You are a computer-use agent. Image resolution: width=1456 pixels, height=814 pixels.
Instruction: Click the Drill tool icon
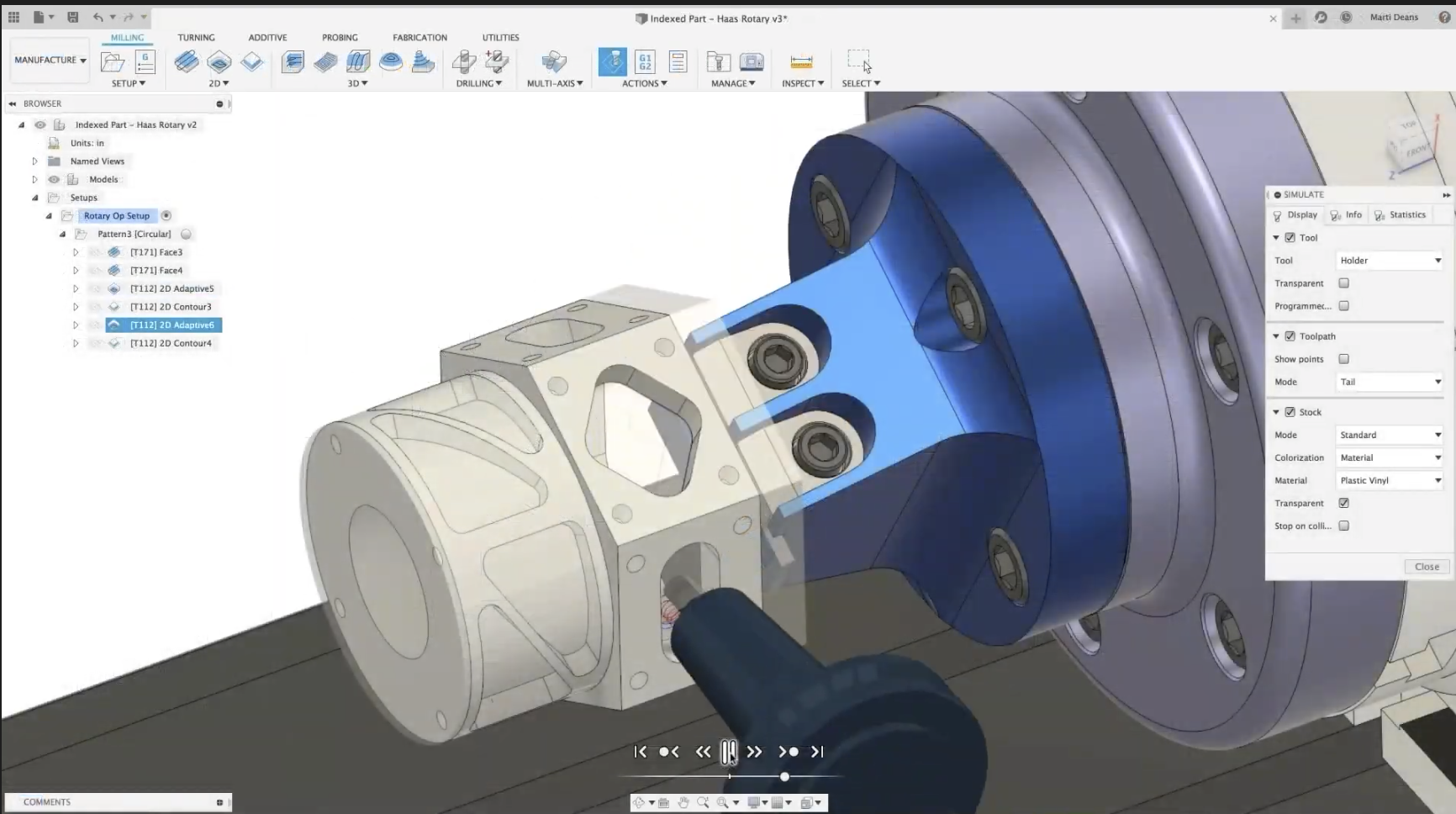(x=464, y=61)
